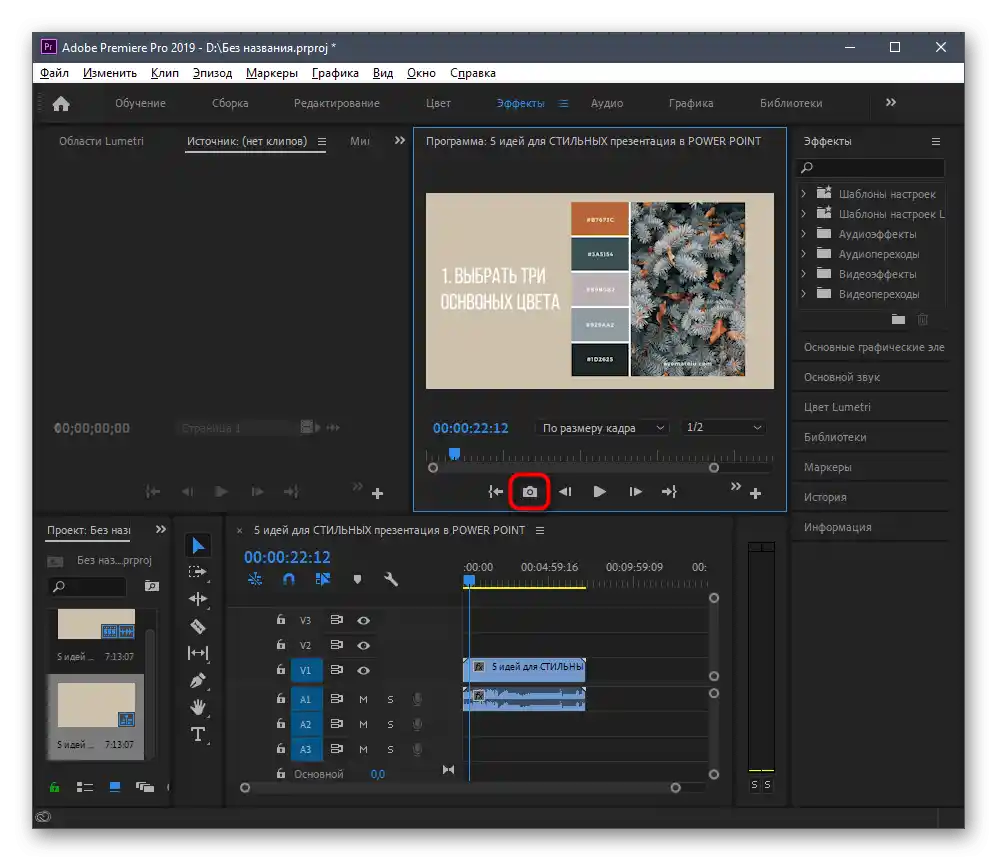
Task: Open the playback resolution 1/2 dropdown
Action: (x=724, y=428)
